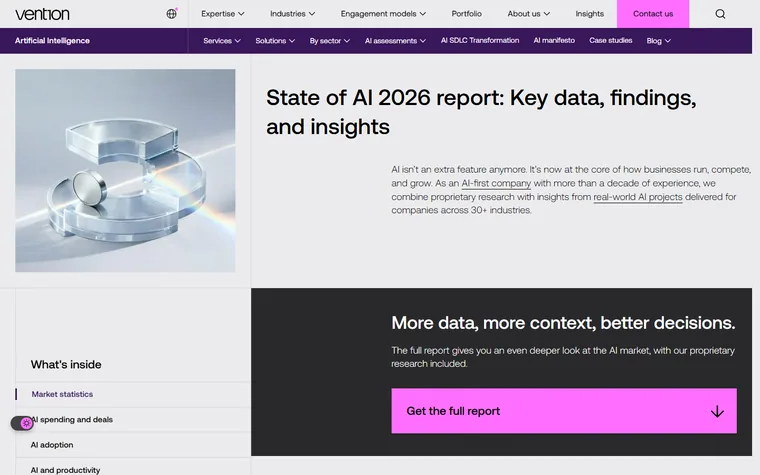This screenshot has width=760, height=475.
Task: Click the What's inside heading
Action: click(x=66, y=364)
